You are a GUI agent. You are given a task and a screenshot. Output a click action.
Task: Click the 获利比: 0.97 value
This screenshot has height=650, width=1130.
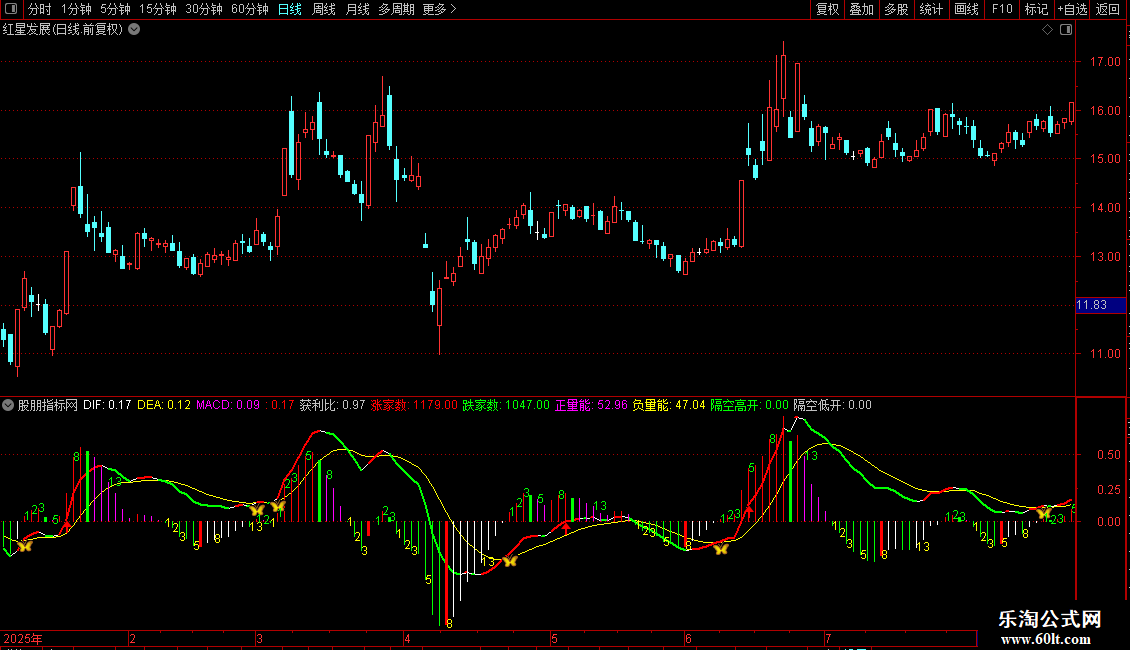coord(332,405)
